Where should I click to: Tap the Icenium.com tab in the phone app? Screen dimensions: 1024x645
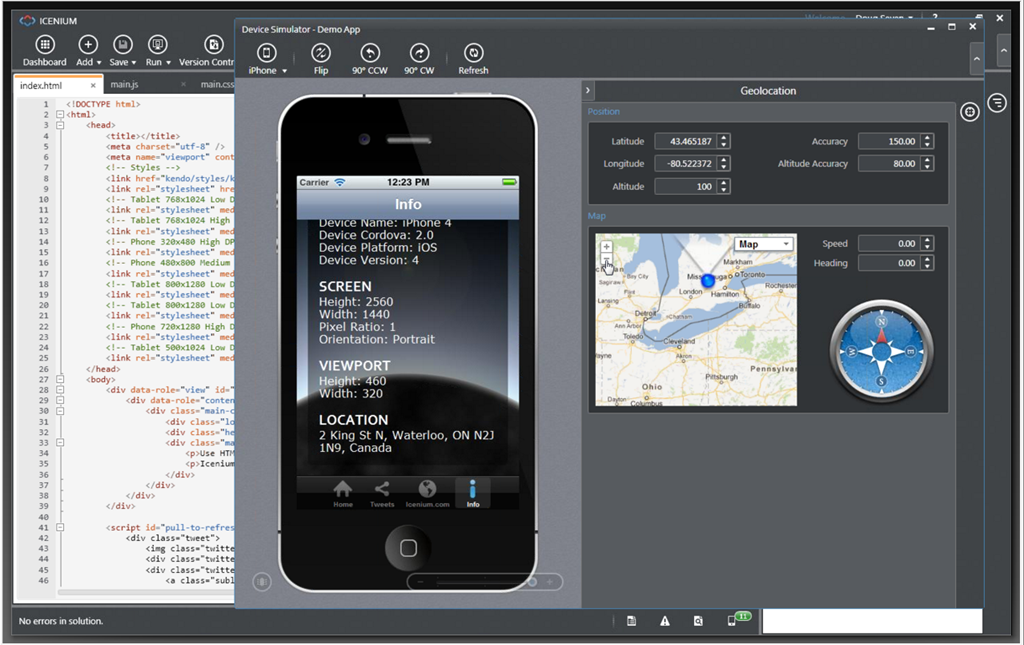(427, 494)
